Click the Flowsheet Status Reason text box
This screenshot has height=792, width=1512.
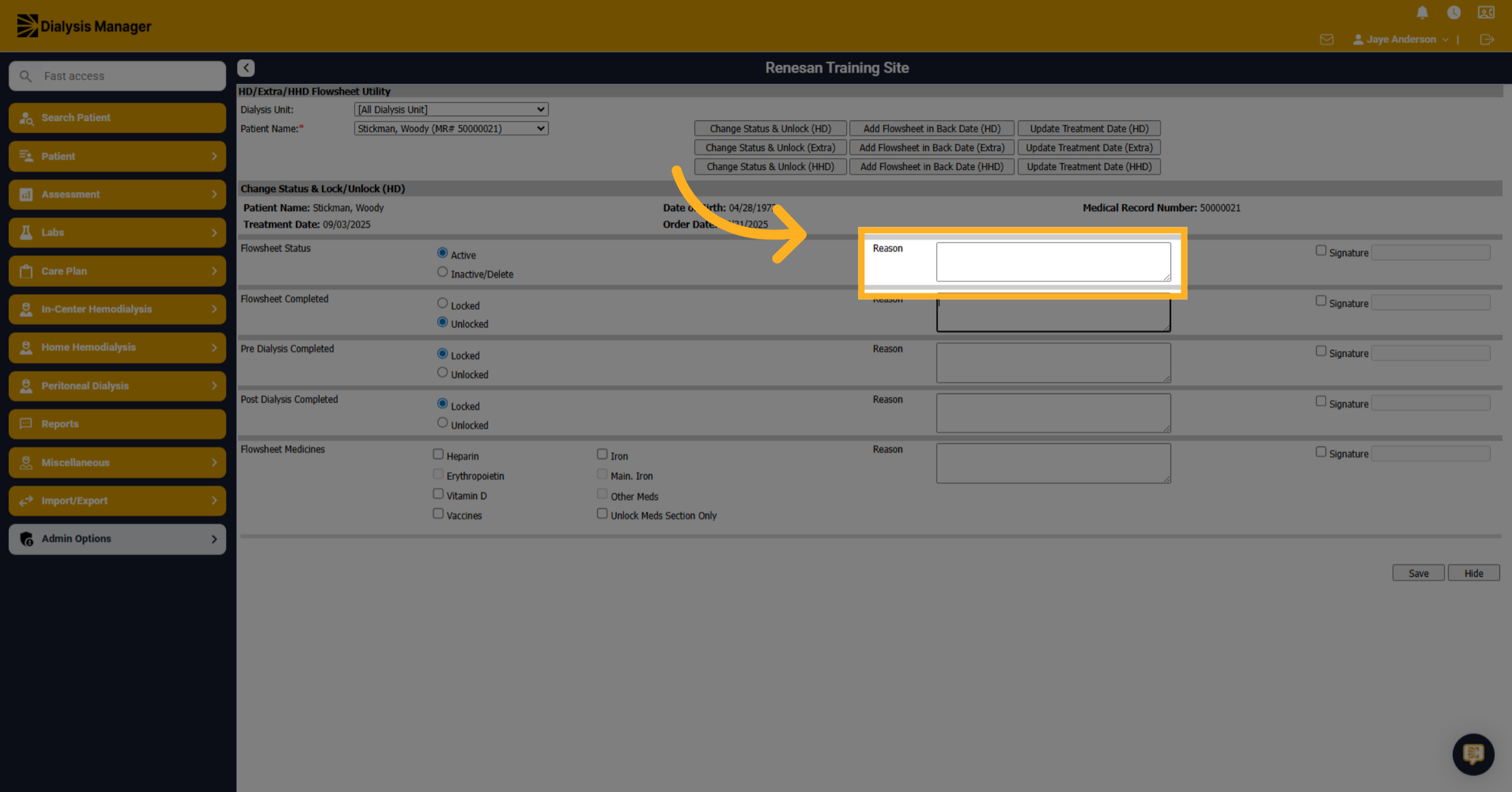(1053, 261)
